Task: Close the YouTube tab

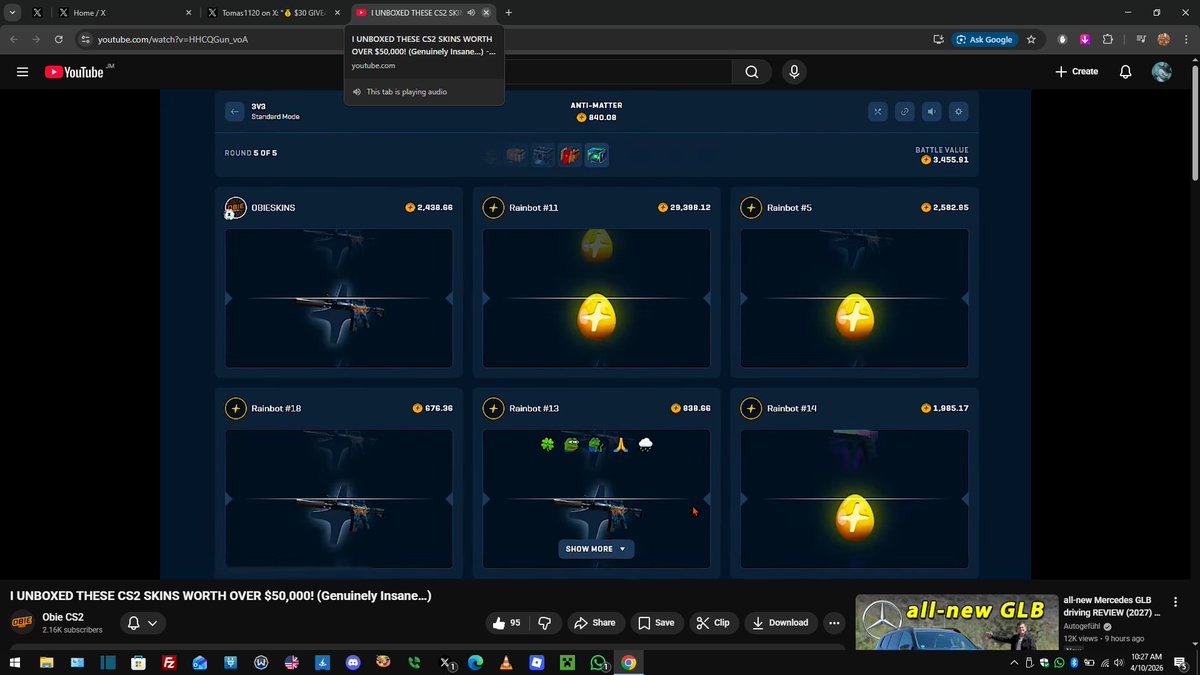Action: pyautogui.click(x=486, y=13)
